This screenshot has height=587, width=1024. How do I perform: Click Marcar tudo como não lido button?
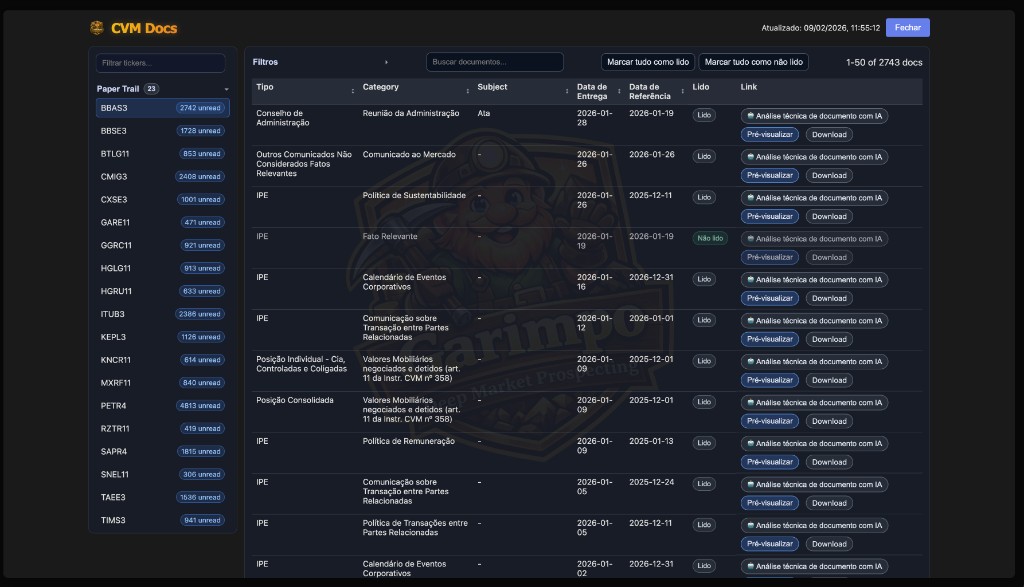click(x=753, y=62)
